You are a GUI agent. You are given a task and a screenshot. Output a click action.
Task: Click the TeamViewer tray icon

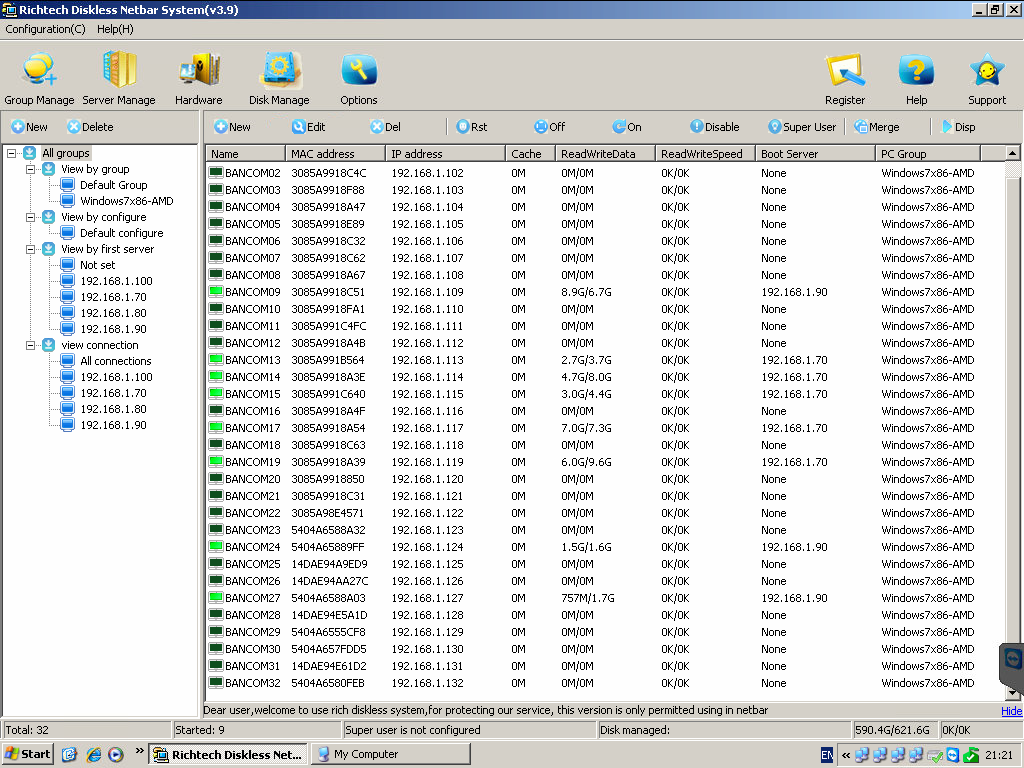(x=953, y=756)
